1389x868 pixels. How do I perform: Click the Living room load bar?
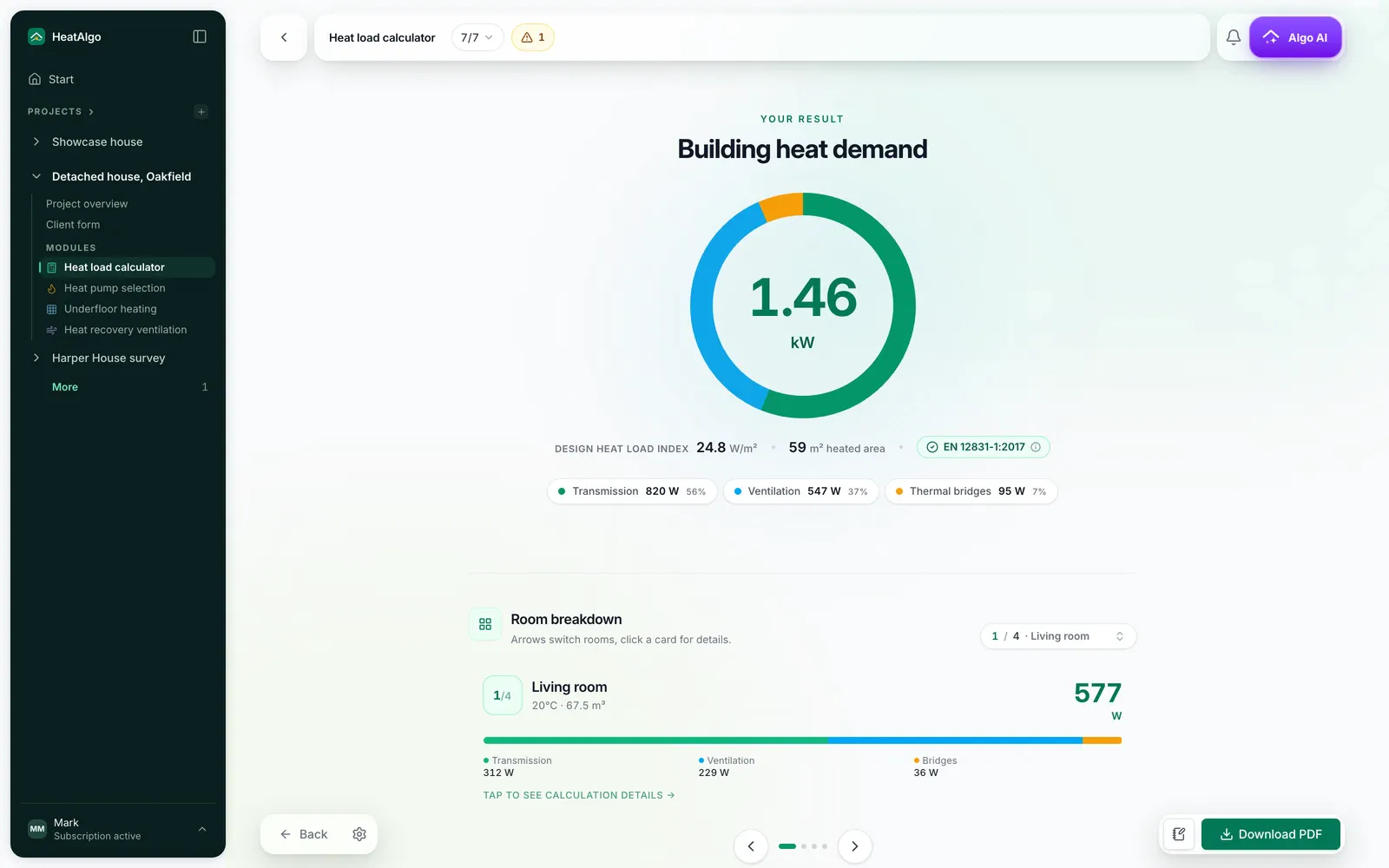click(x=802, y=740)
